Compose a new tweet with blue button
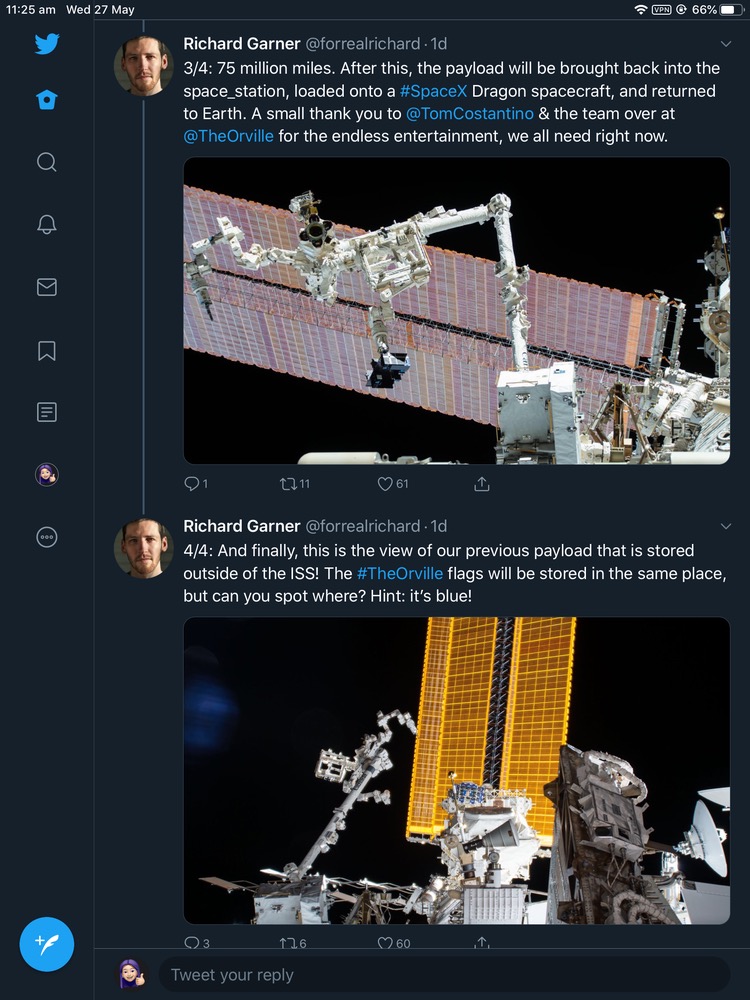 [47, 944]
